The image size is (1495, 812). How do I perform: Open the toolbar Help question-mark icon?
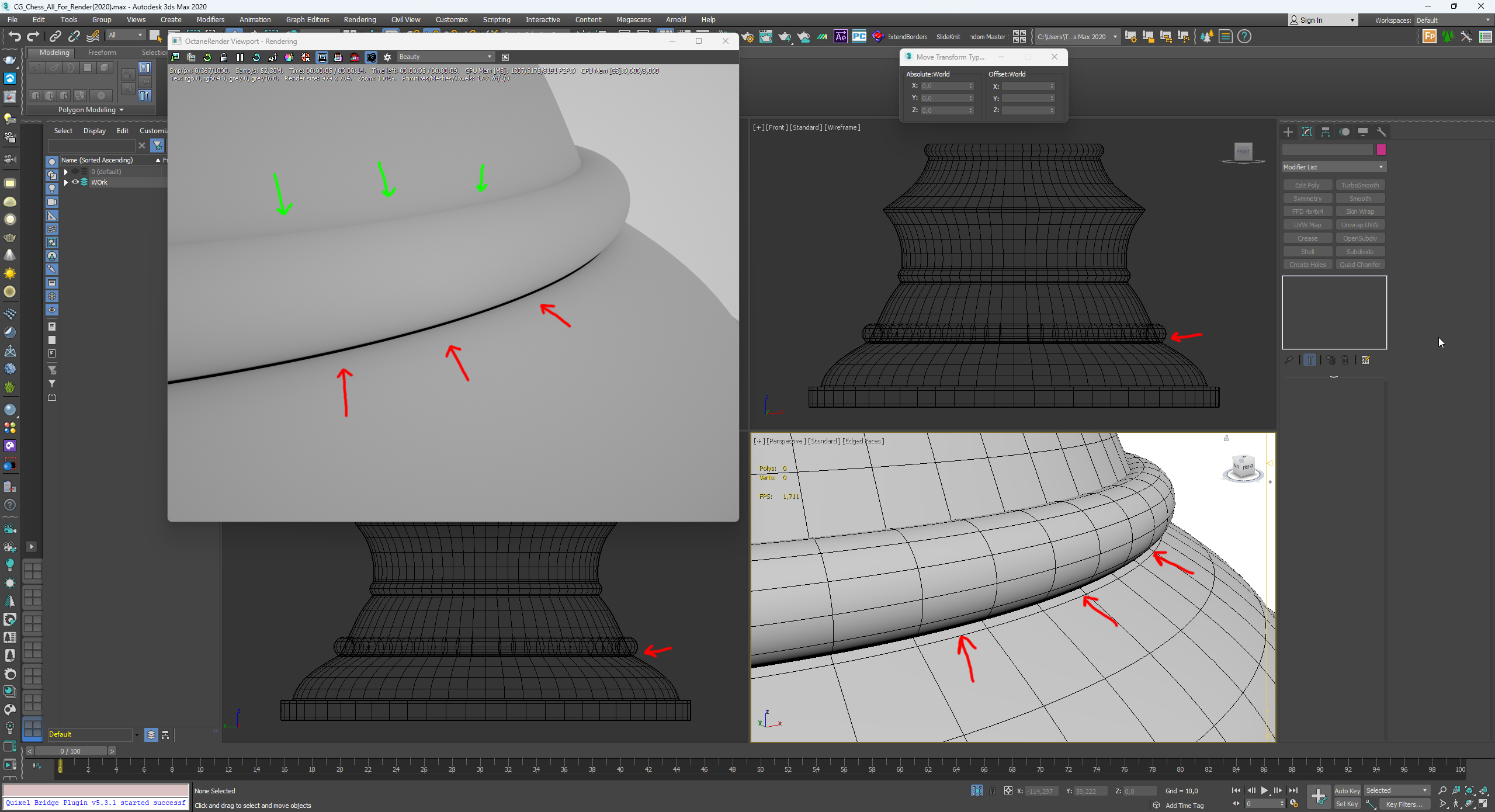pos(1244,37)
